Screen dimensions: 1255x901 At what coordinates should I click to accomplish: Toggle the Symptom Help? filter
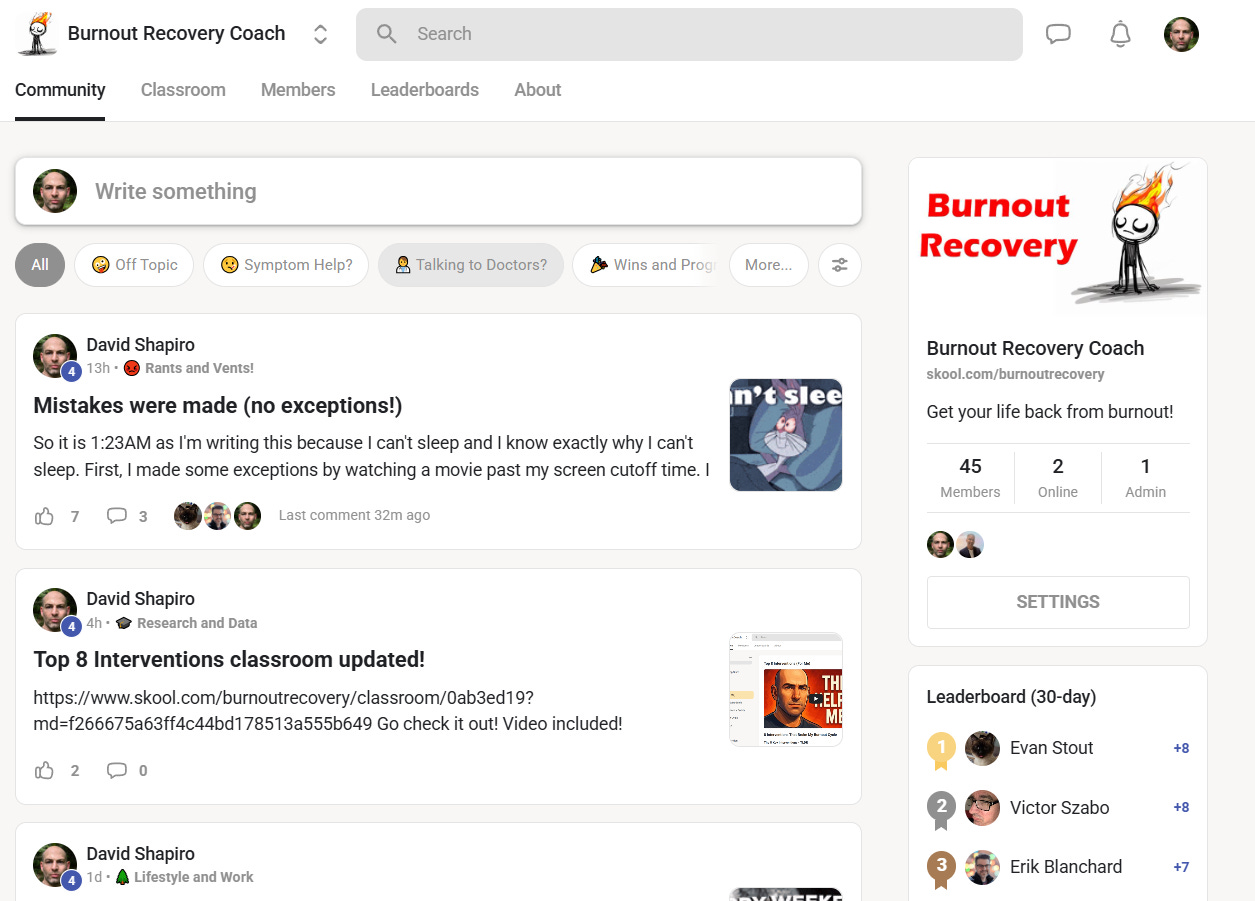point(286,265)
